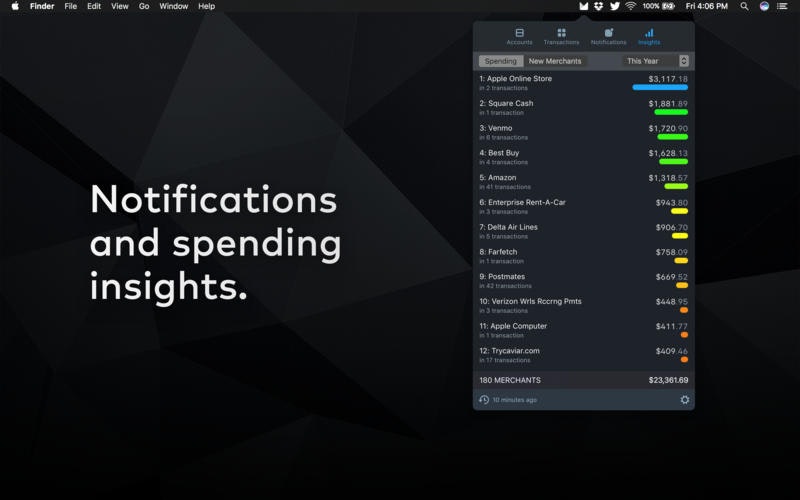The width and height of the screenshot is (800, 500).
Task: Click the $411.77 Apple Computer amount
Action: [671, 326]
